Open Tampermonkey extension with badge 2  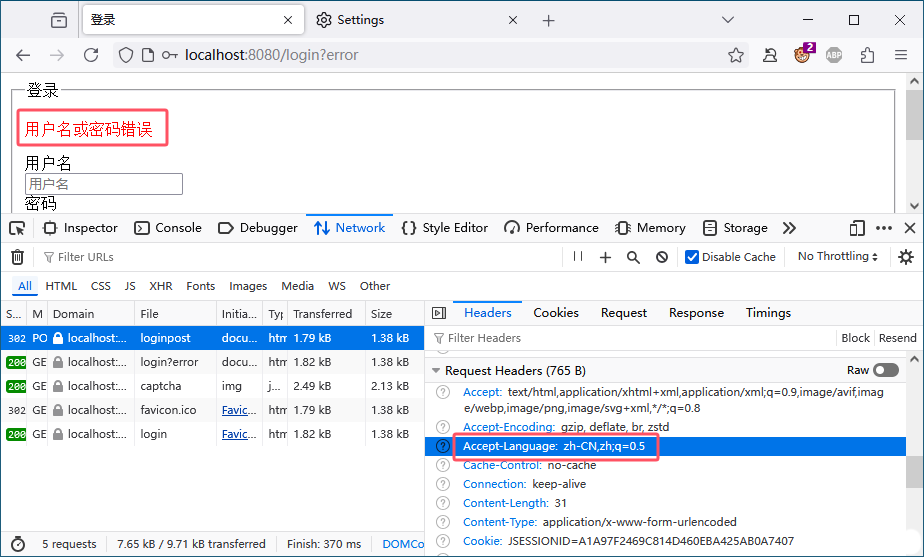803,54
